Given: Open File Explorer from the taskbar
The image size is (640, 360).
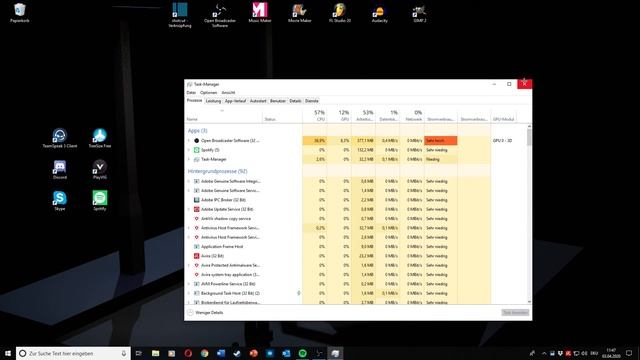Looking at the screenshot, I should (156, 353).
